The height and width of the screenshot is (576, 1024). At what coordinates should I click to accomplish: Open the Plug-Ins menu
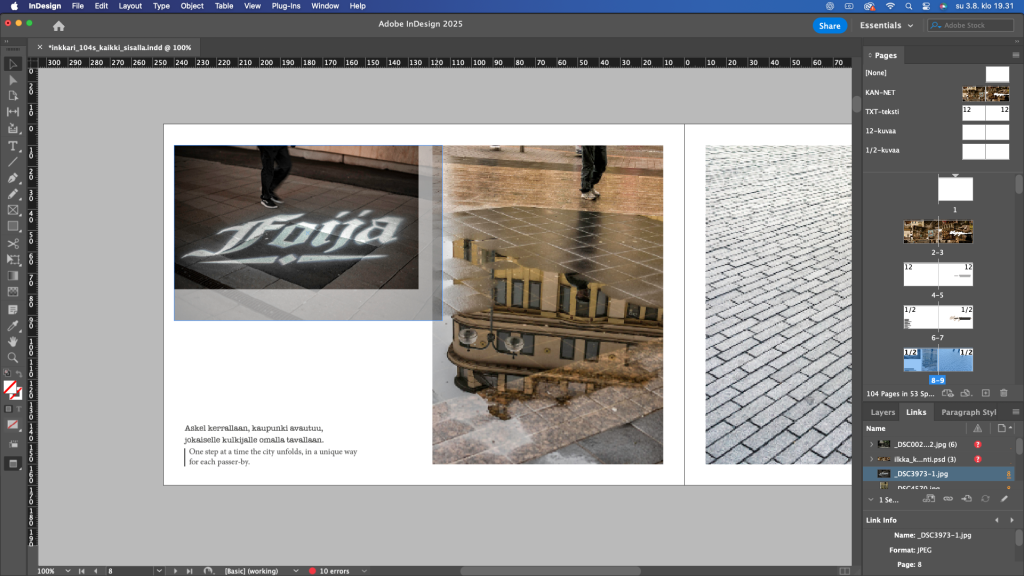[286, 6]
